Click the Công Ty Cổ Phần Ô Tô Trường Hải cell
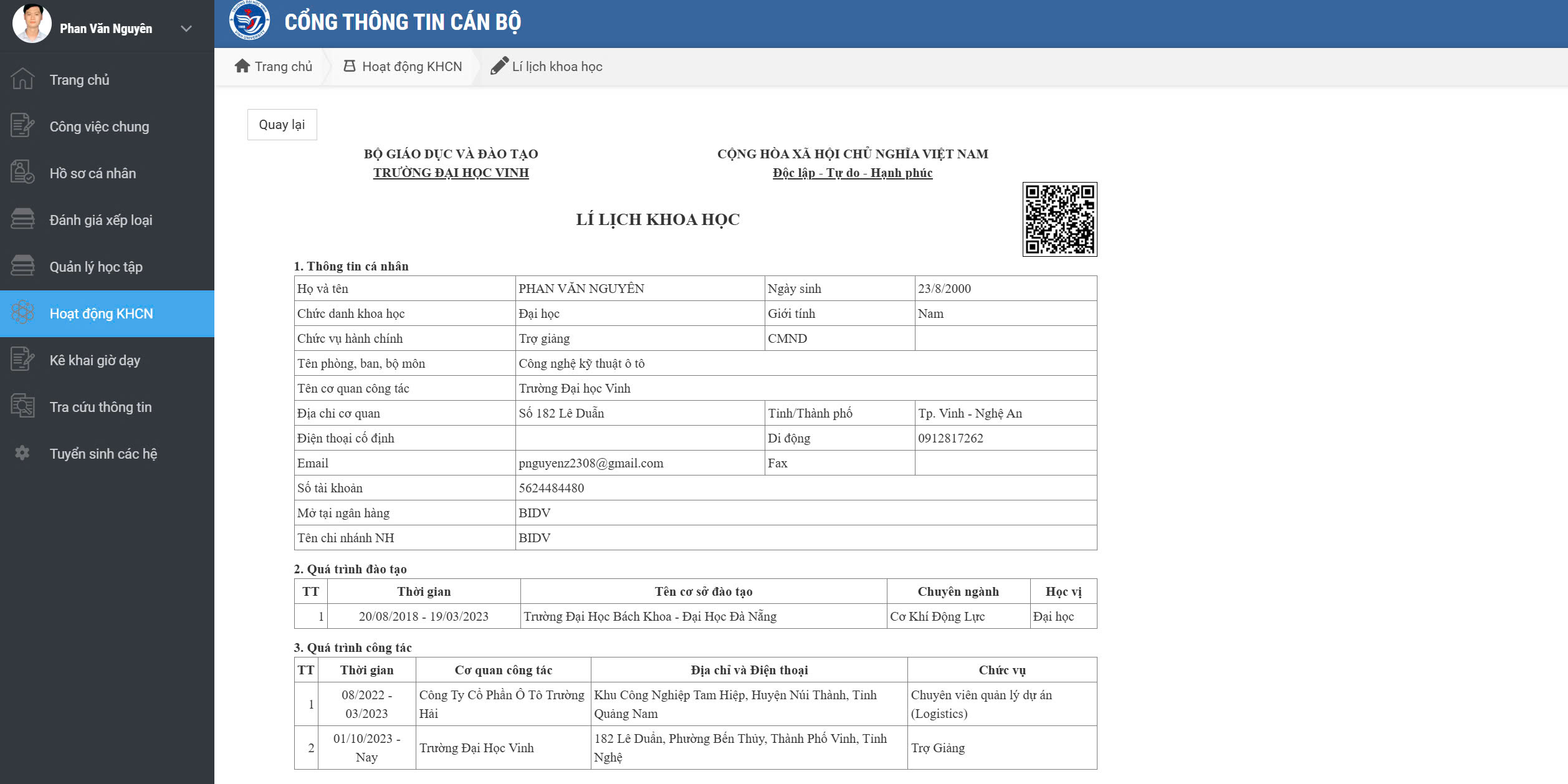Viewport: 1568px width, 784px height. (504, 704)
